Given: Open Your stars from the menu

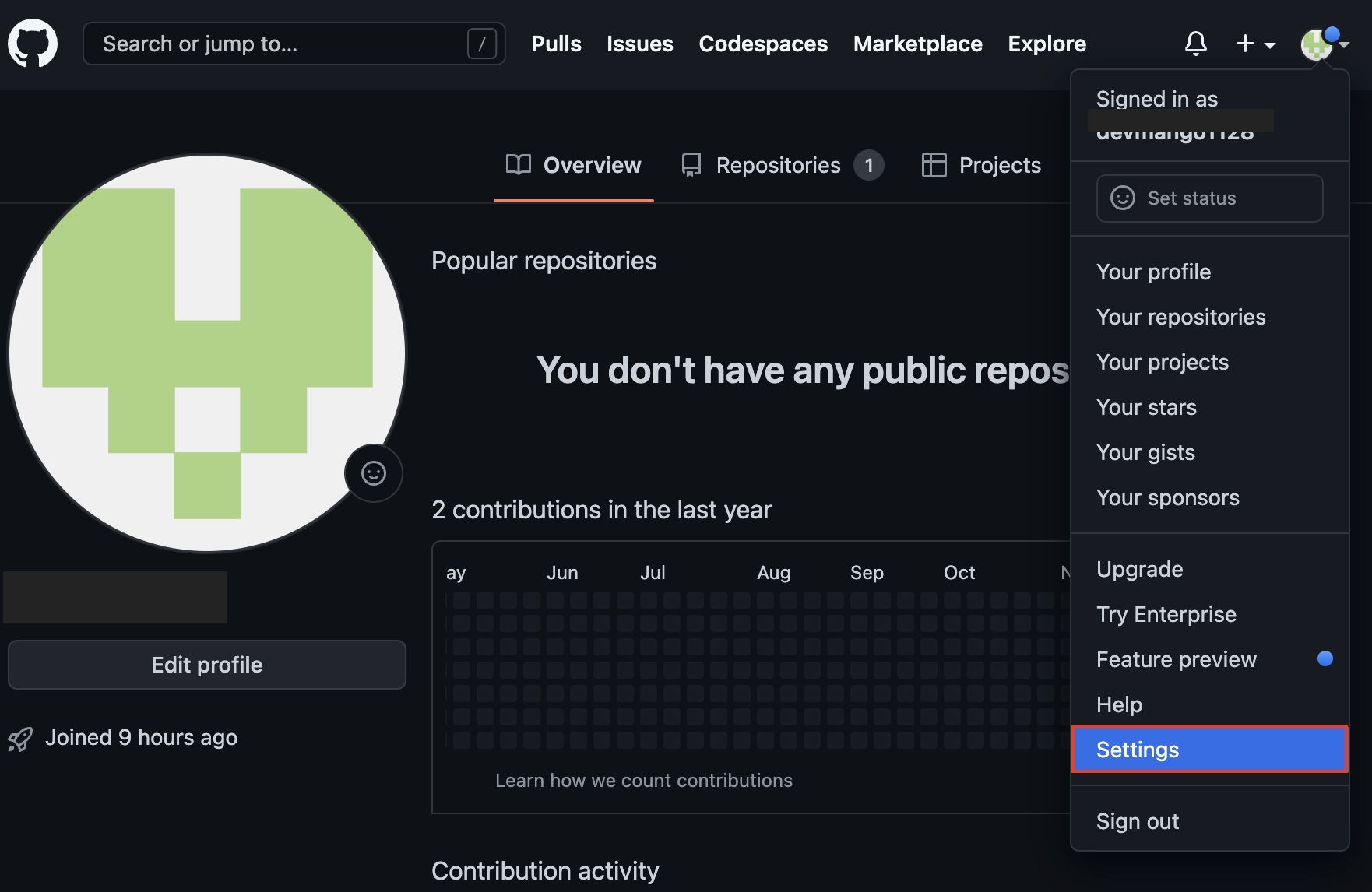Looking at the screenshot, I should [1210, 407].
